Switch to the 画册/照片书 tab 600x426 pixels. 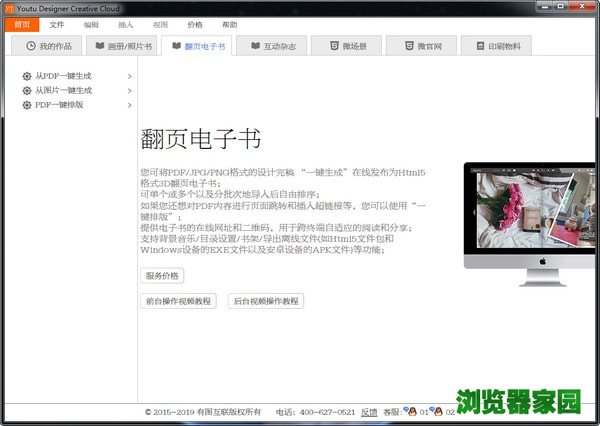coord(123,46)
